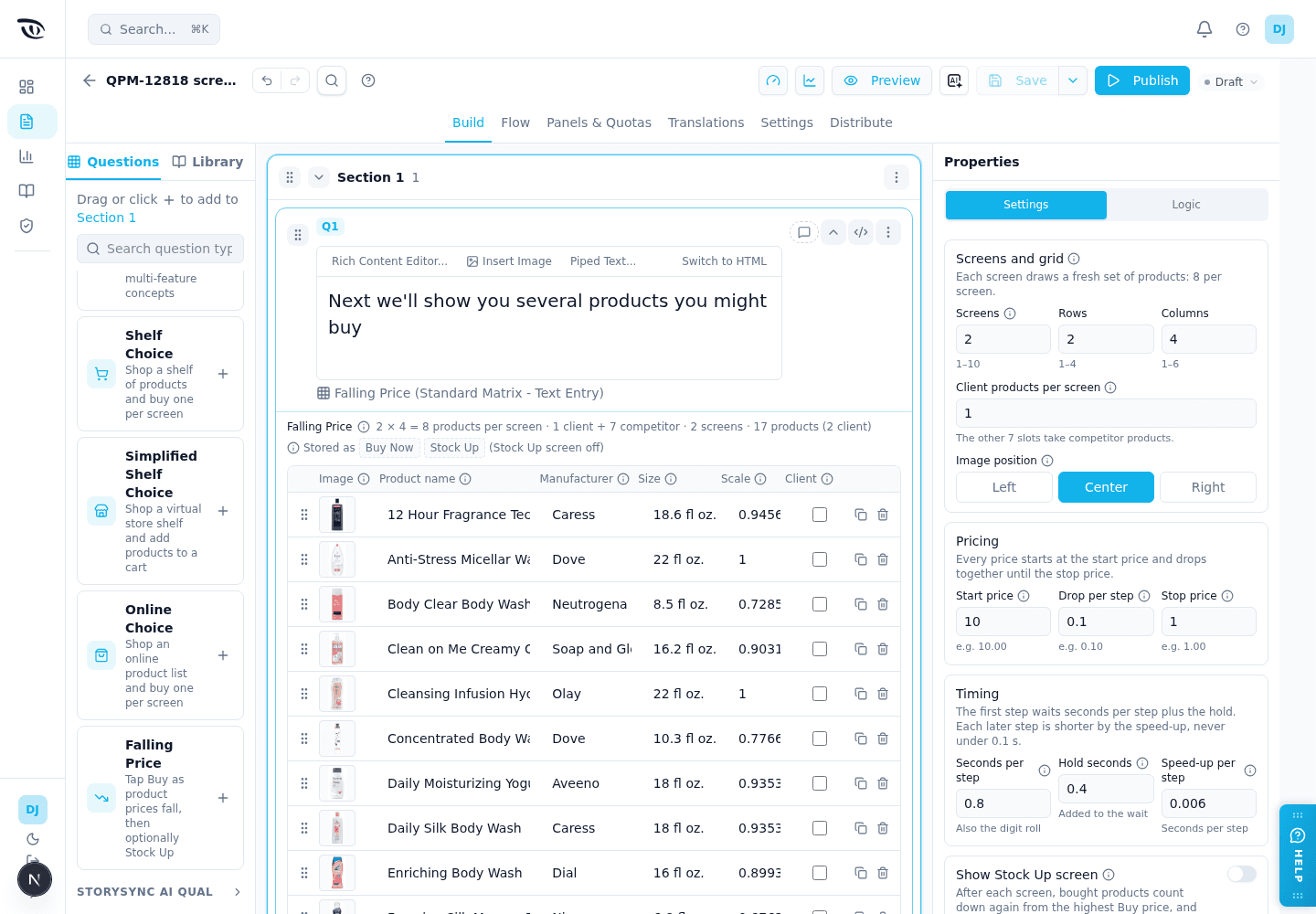Set image position to Right
The image size is (1316, 914).
1208,487
